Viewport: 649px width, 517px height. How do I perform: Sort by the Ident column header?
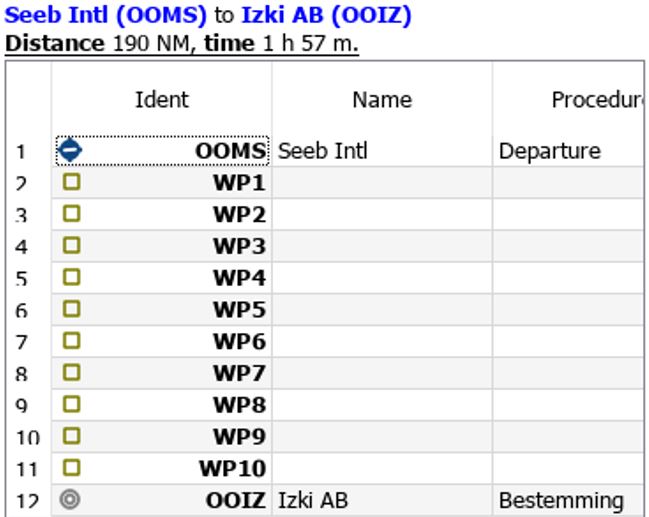tap(162, 99)
